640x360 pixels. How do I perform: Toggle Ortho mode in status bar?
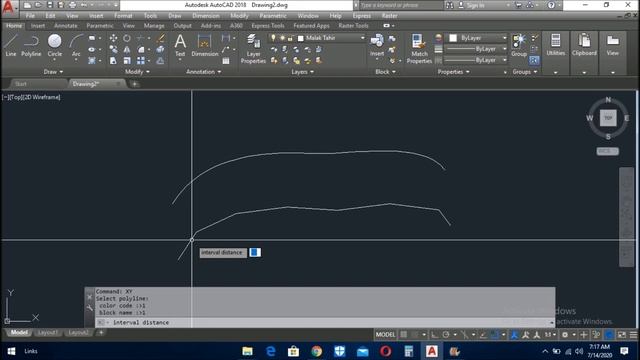[435, 335]
